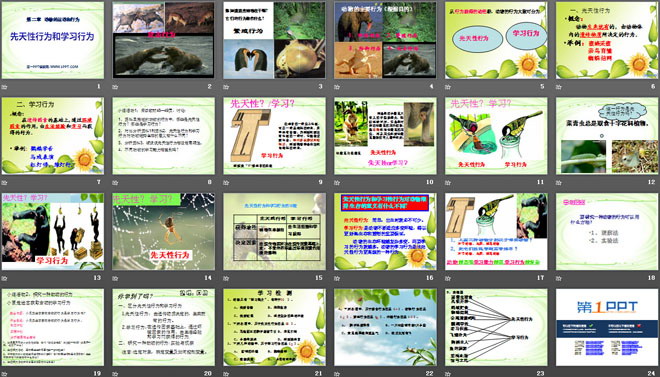Select slide 13 with the chimpanzees
The height and width of the screenshot is (377, 660).
point(53,231)
